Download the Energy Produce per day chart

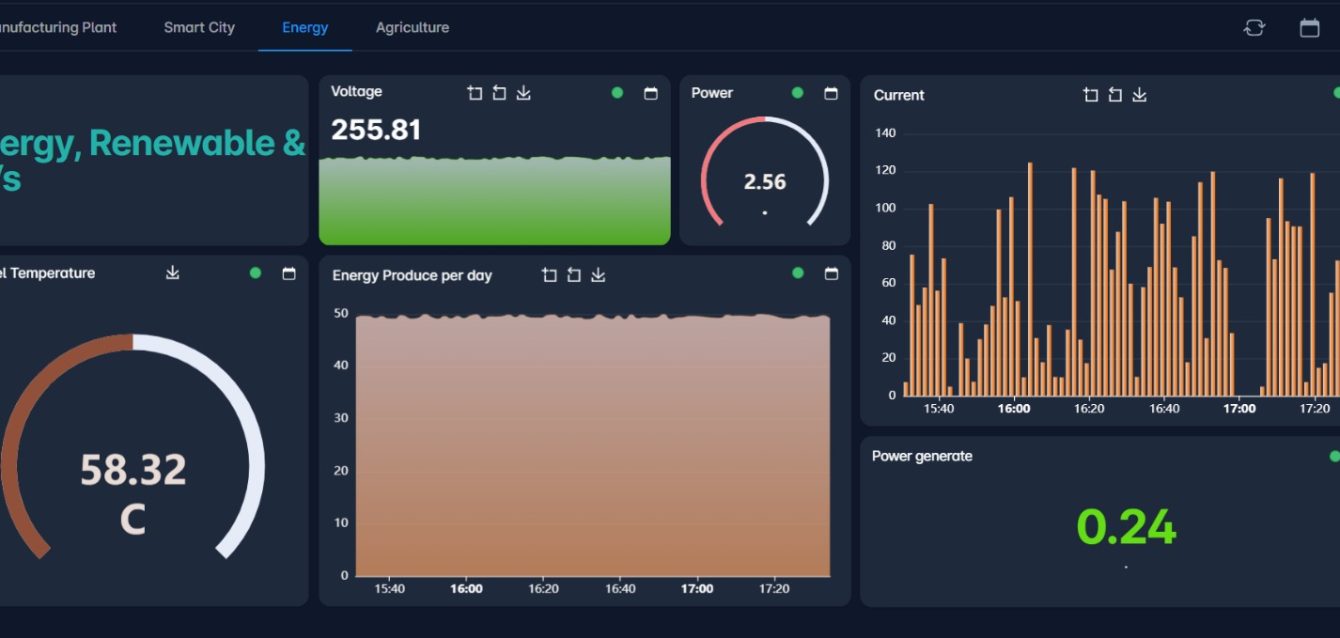pyautogui.click(x=598, y=275)
